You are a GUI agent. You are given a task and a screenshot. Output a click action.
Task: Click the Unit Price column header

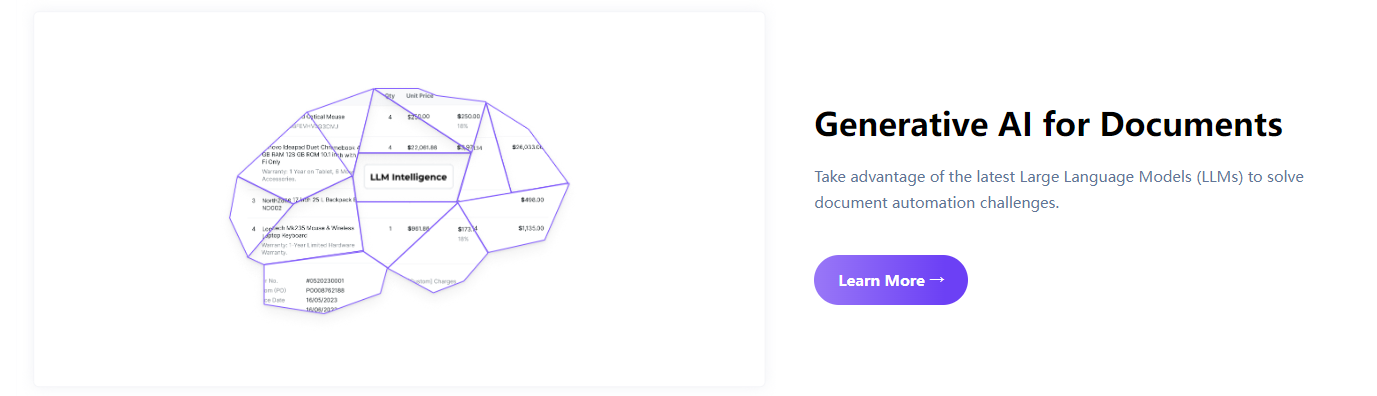pos(420,96)
